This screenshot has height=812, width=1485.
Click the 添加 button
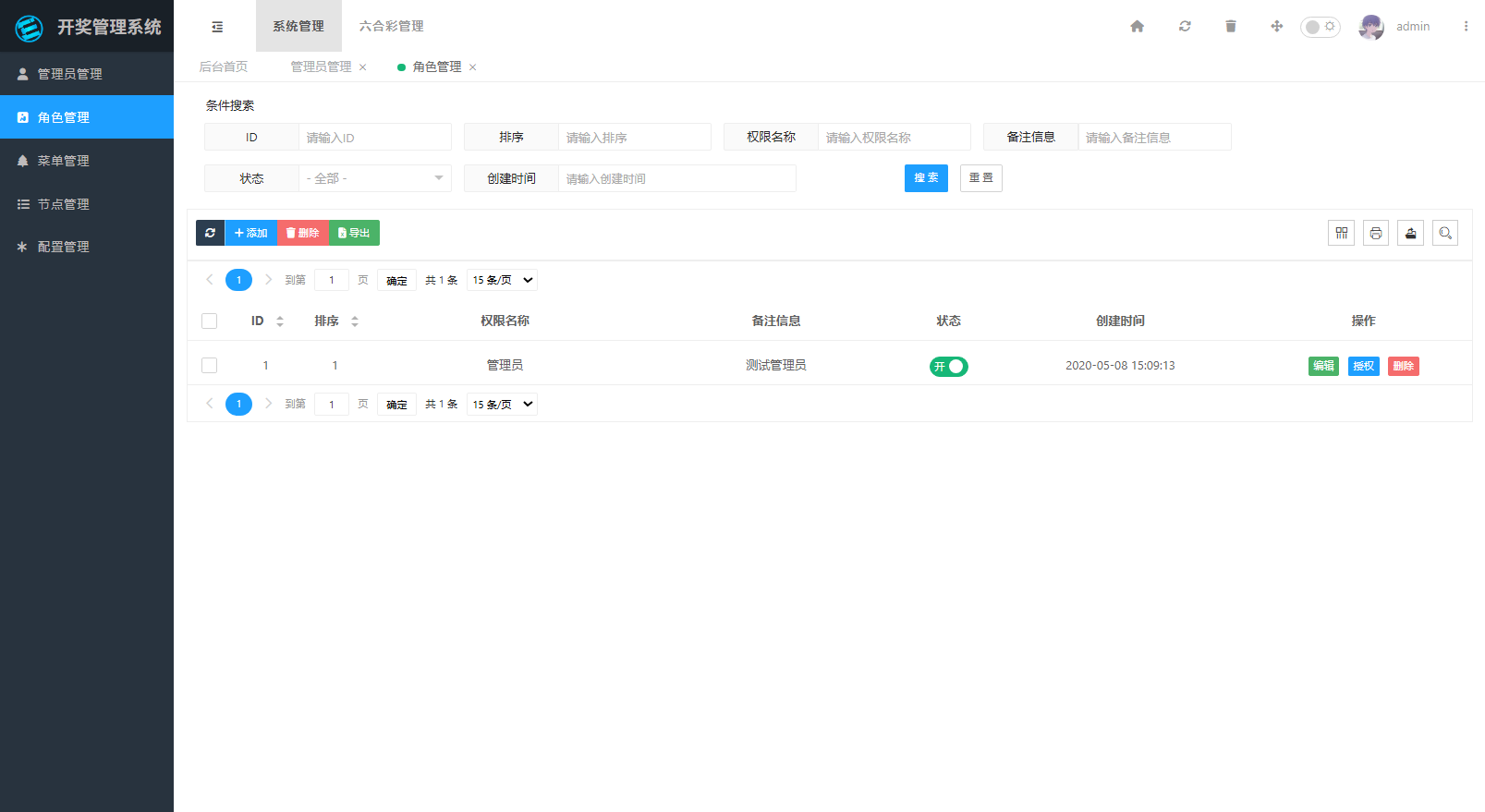[x=251, y=233]
